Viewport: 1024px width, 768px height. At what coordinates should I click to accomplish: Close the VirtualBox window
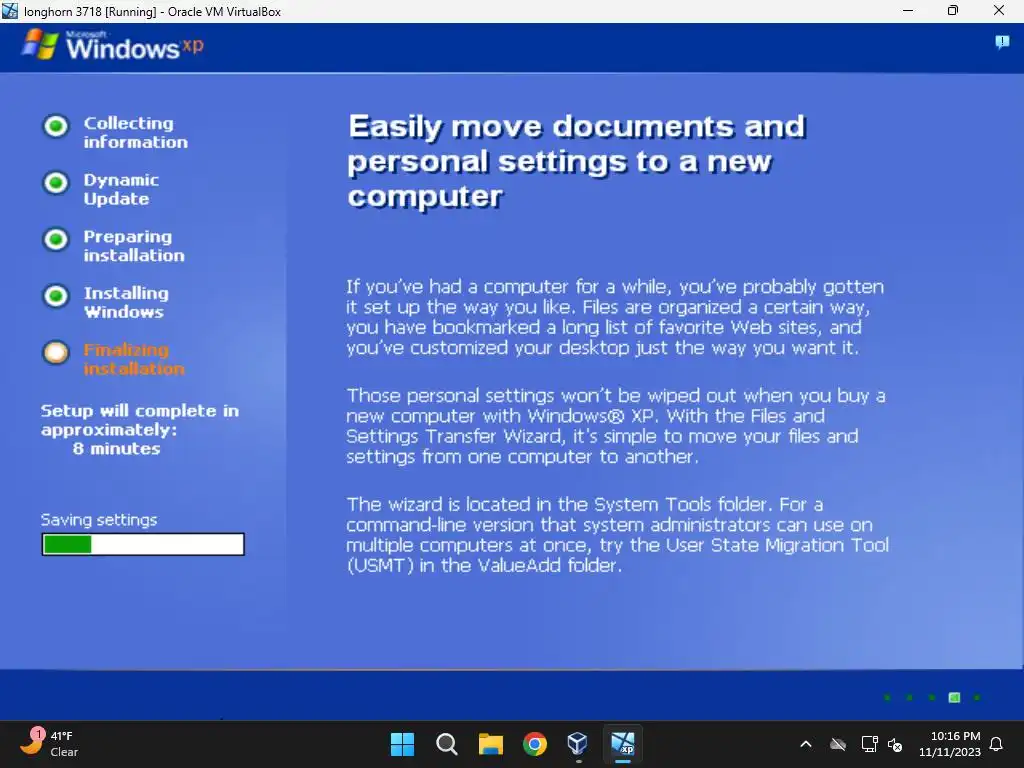(999, 10)
